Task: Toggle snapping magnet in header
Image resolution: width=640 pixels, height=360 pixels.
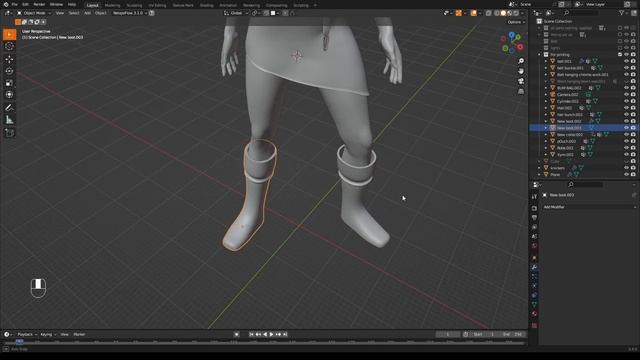Action: pyautogui.click(x=267, y=13)
